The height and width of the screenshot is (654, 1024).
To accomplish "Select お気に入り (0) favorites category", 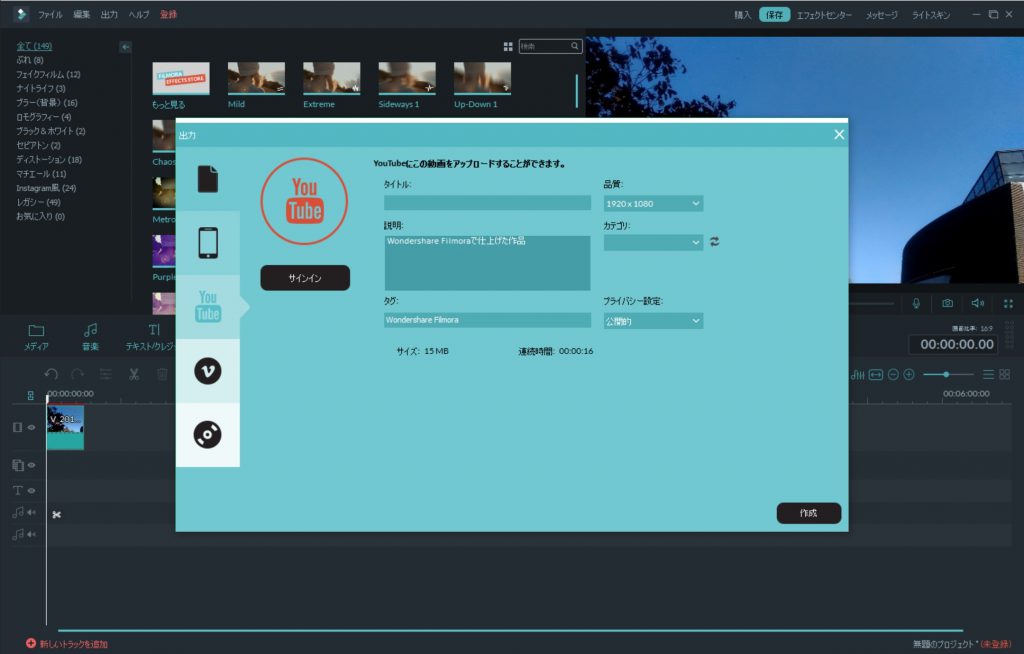I will click(x=40, y=216).
